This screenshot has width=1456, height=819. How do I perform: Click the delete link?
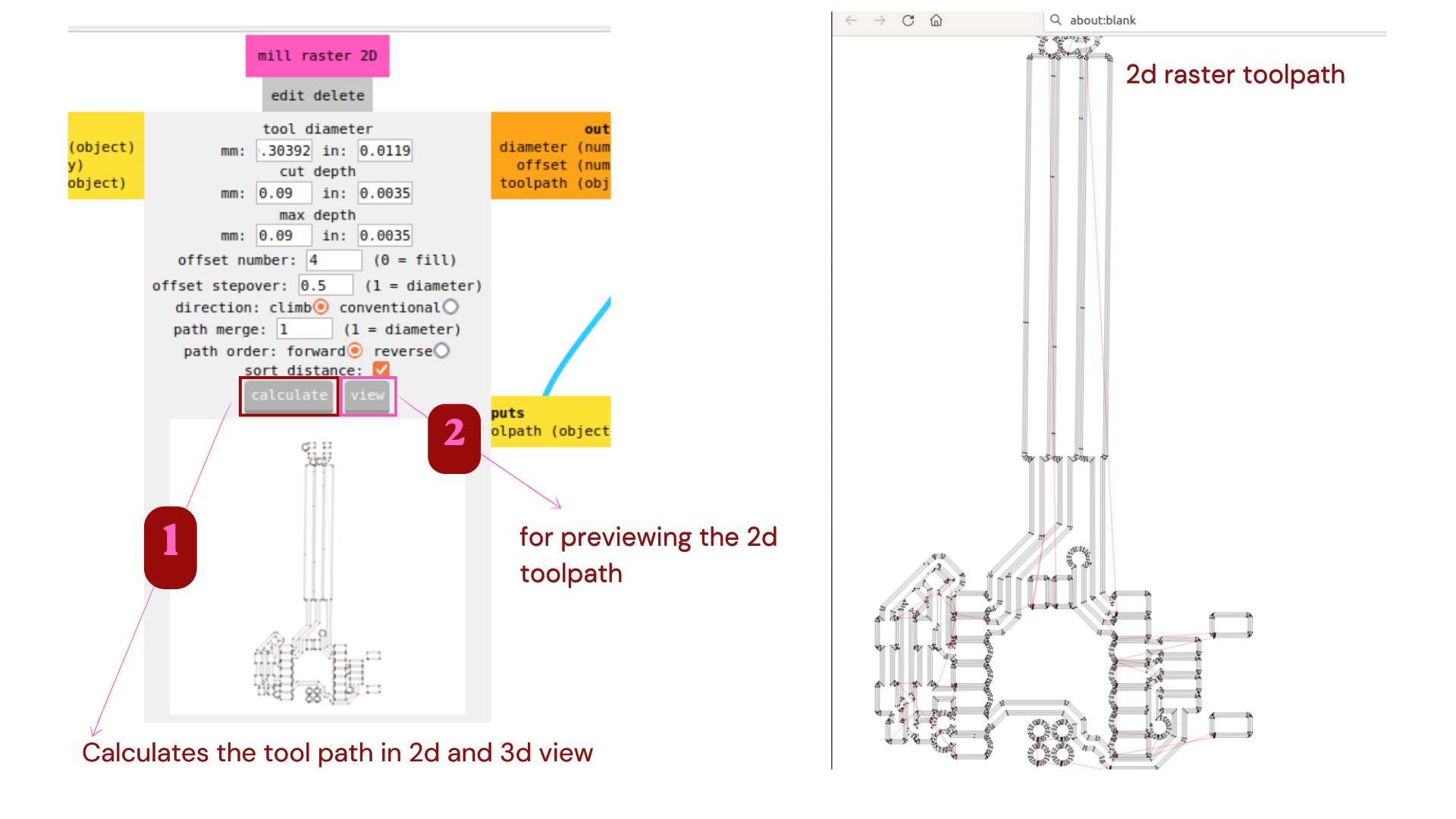point(338,96)
